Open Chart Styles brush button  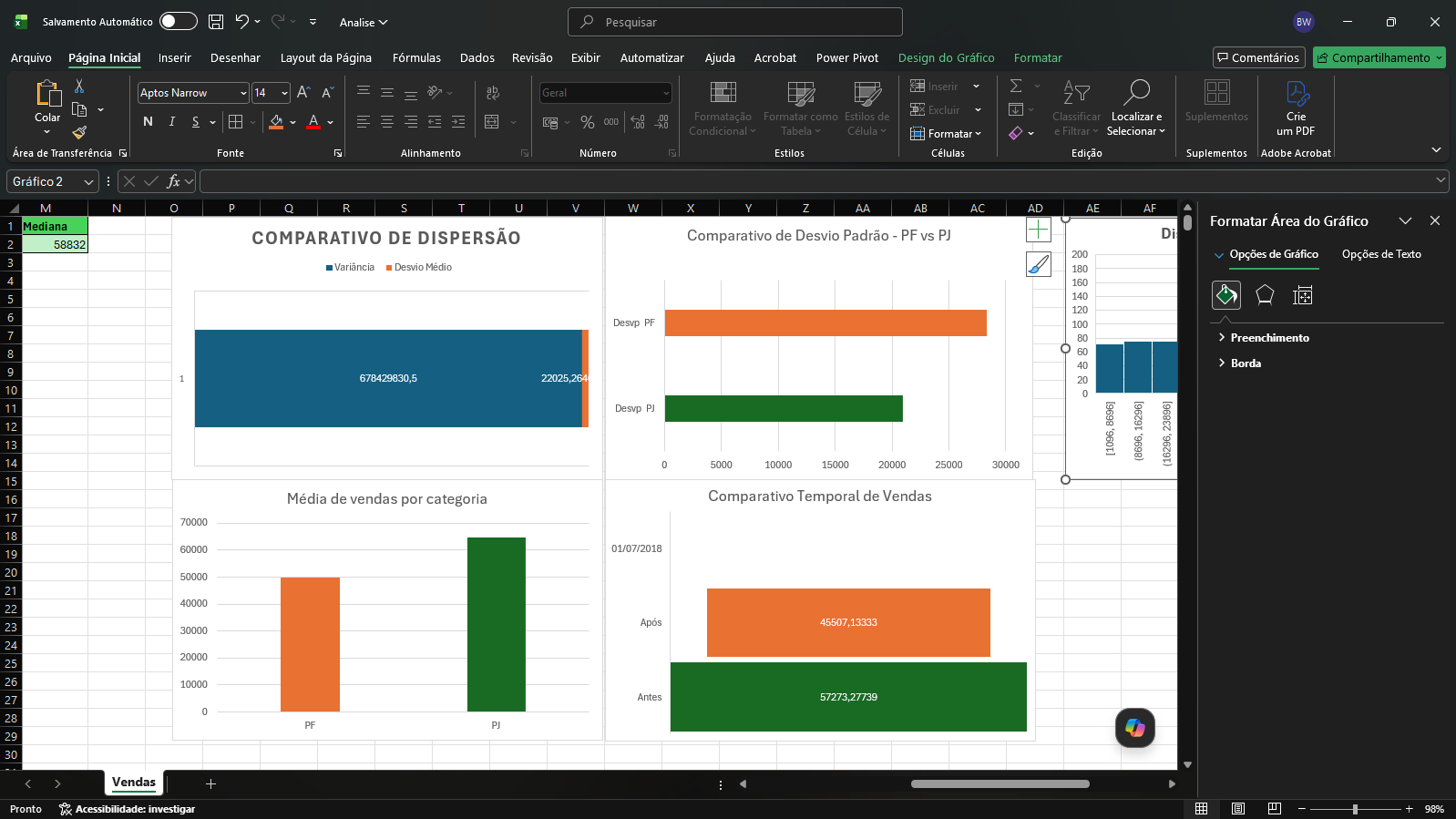(1039, 264)
